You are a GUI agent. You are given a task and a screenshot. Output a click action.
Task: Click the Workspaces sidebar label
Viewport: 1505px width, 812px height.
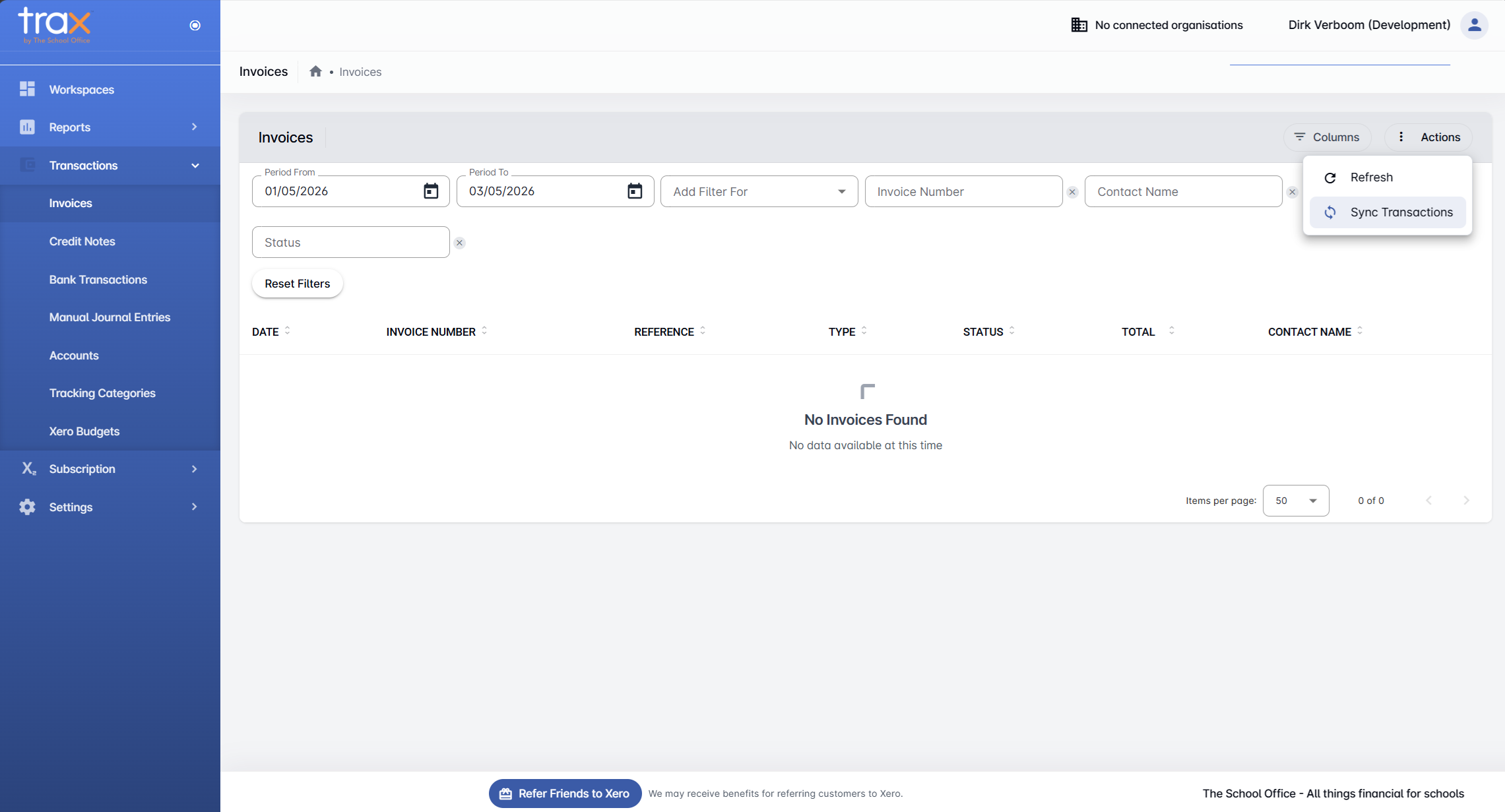click(x=82, y=90)
